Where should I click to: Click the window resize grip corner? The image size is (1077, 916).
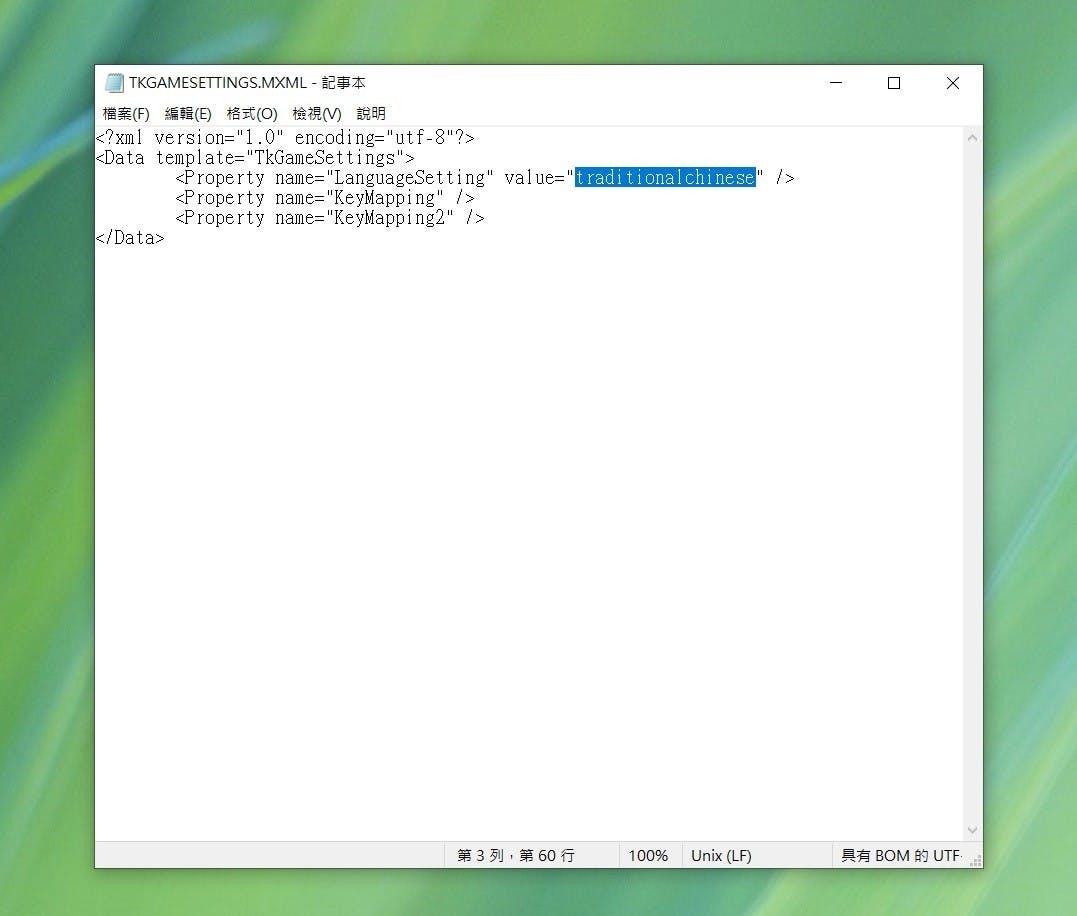tap(976, 861)
